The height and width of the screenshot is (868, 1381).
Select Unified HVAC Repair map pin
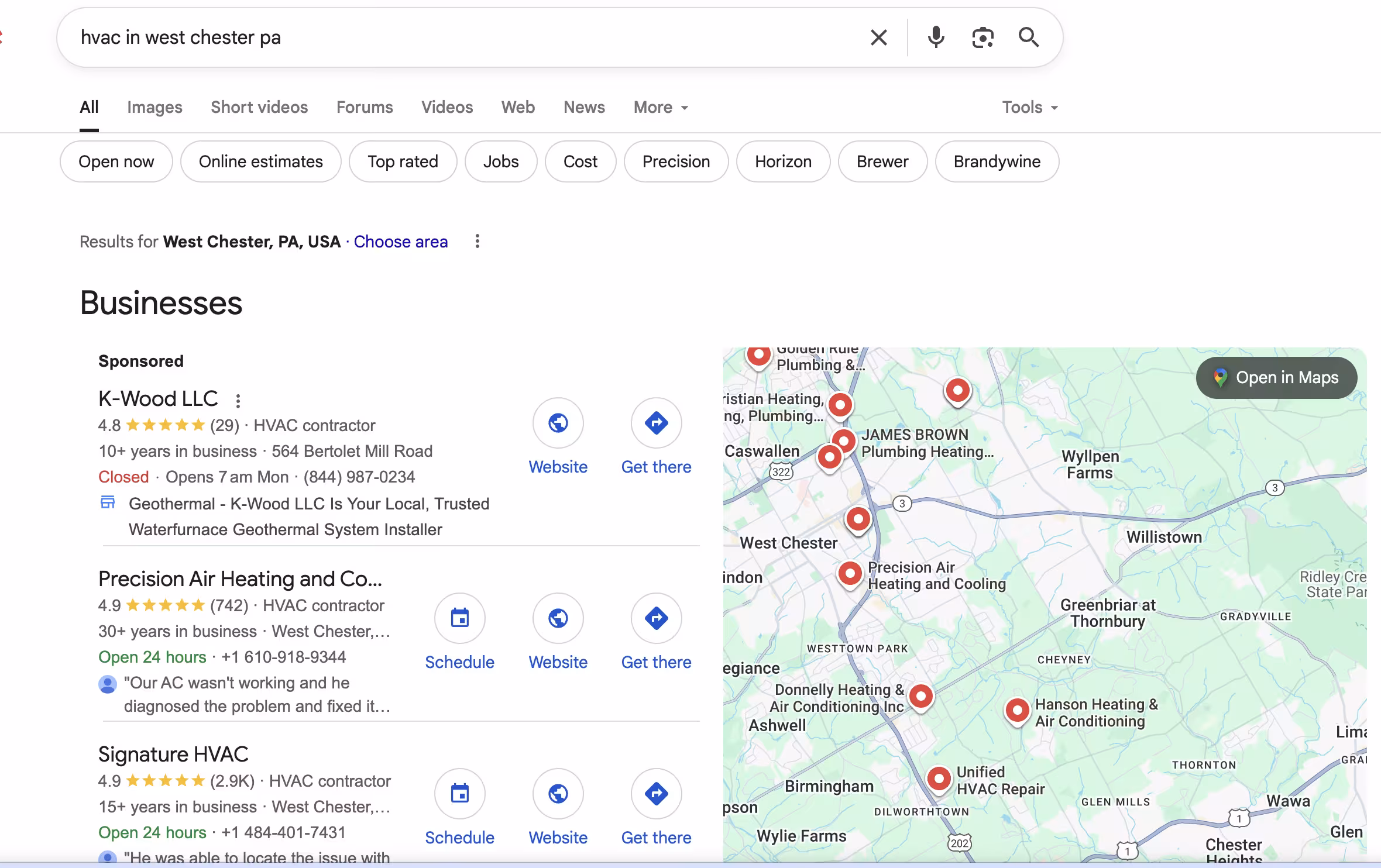[x=939, y=780]
